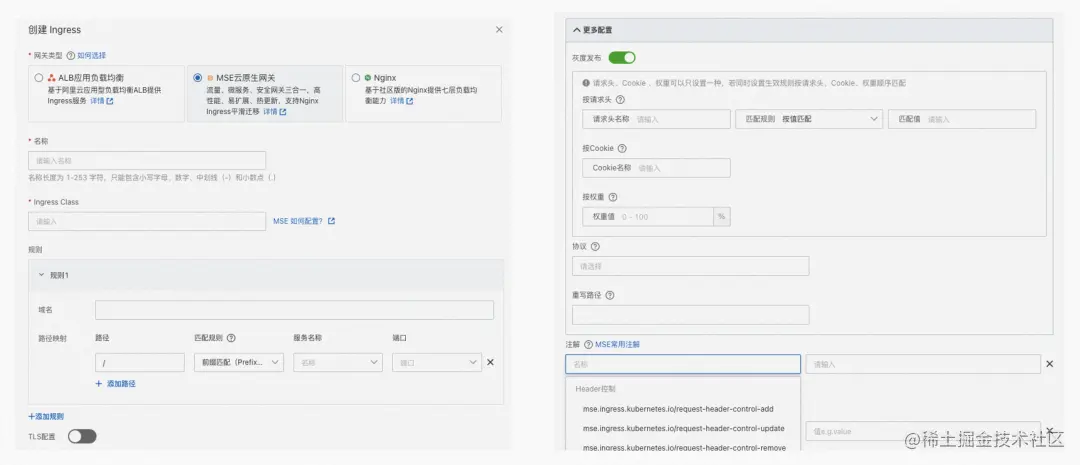Viewport: 1080px width, 465px height.
Task: Click the ALB red logo icon
Action: [x=52, y=78]
